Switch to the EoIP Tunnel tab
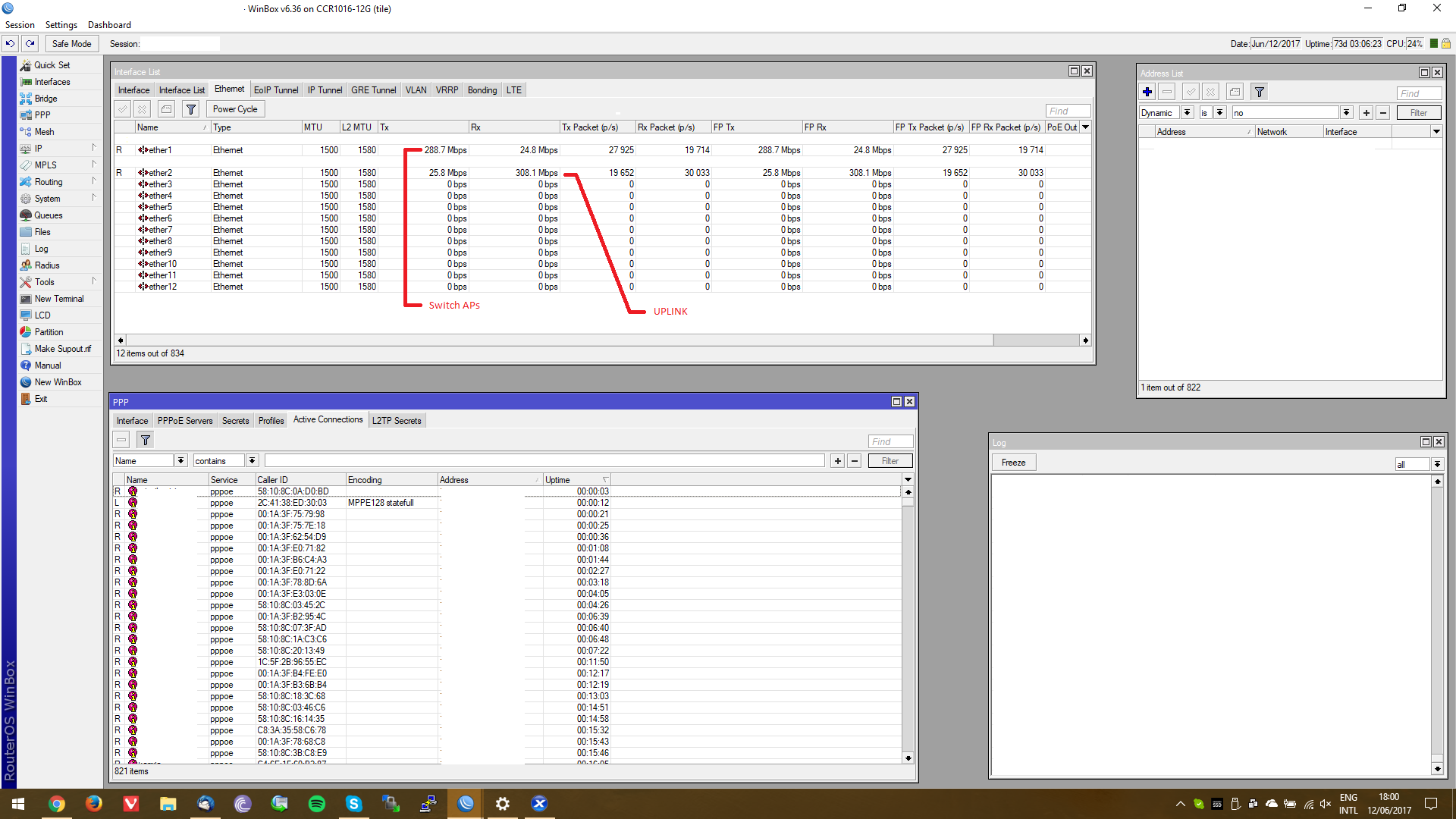This screenshot has width=1456, height=819. point(276,90)
